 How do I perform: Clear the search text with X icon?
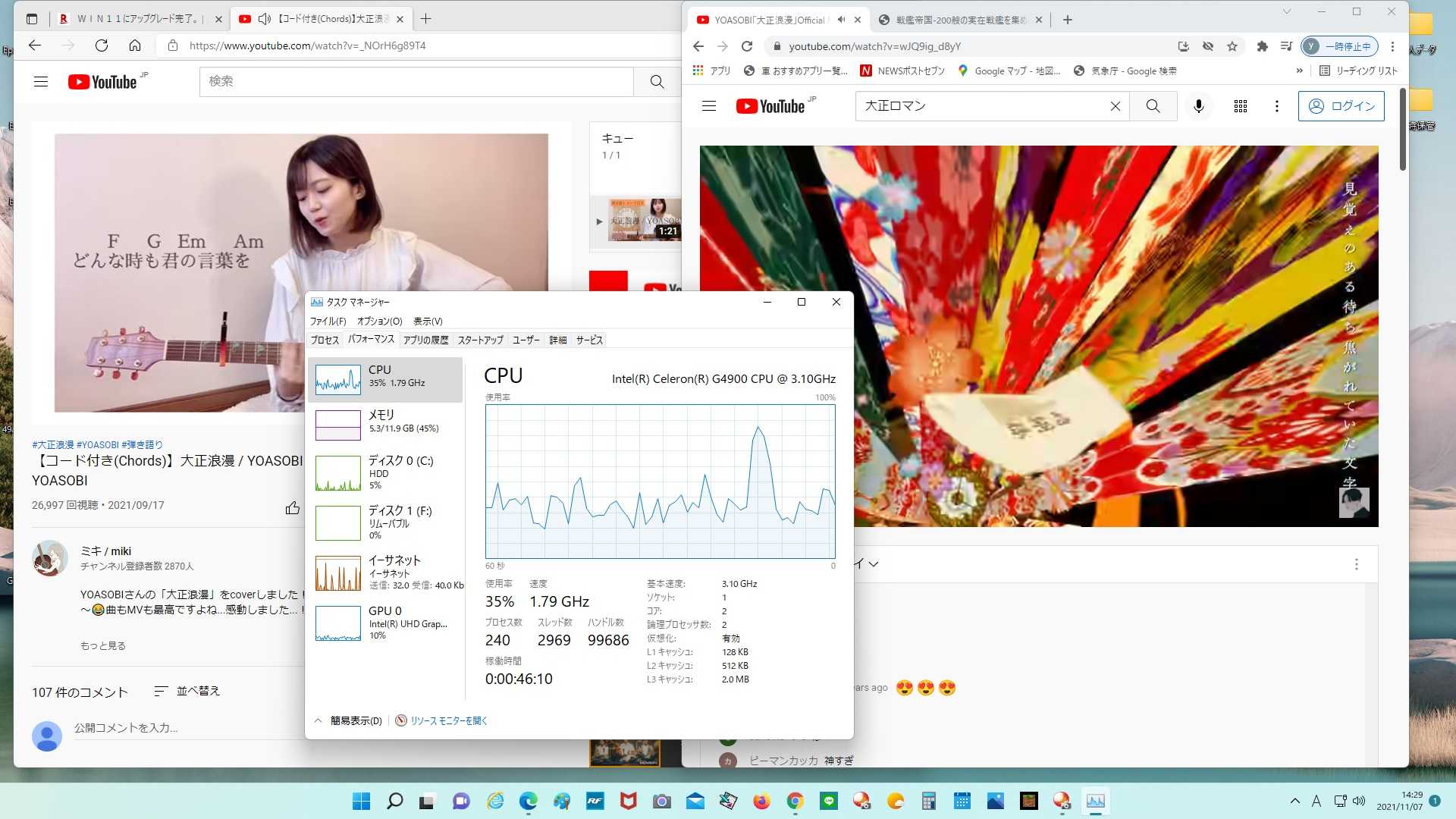[x=1115, y=106]
